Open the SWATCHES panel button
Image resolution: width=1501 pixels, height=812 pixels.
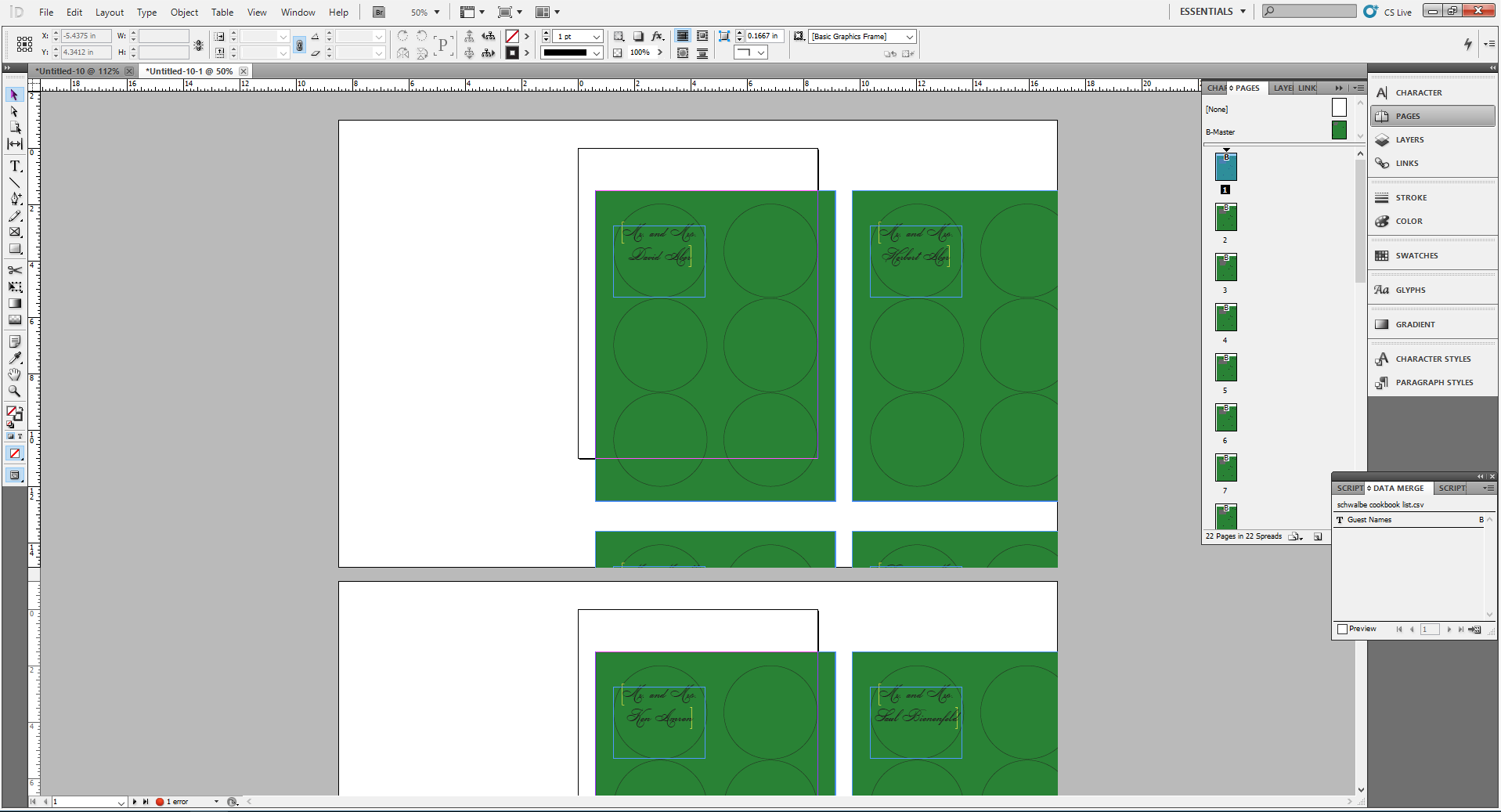coord(1432,255)
